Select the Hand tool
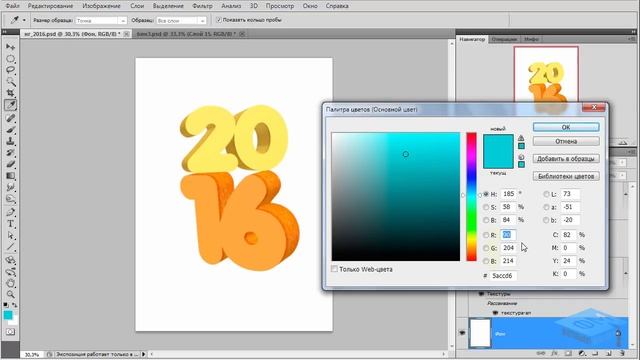 tap(10, 283)
